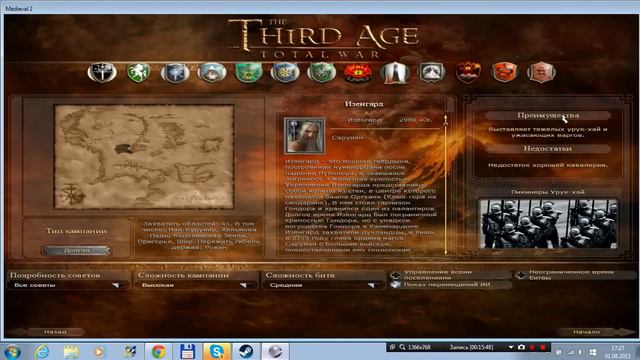
Task: Choose the third blue-grey faction shield
Action: point(175,73)
